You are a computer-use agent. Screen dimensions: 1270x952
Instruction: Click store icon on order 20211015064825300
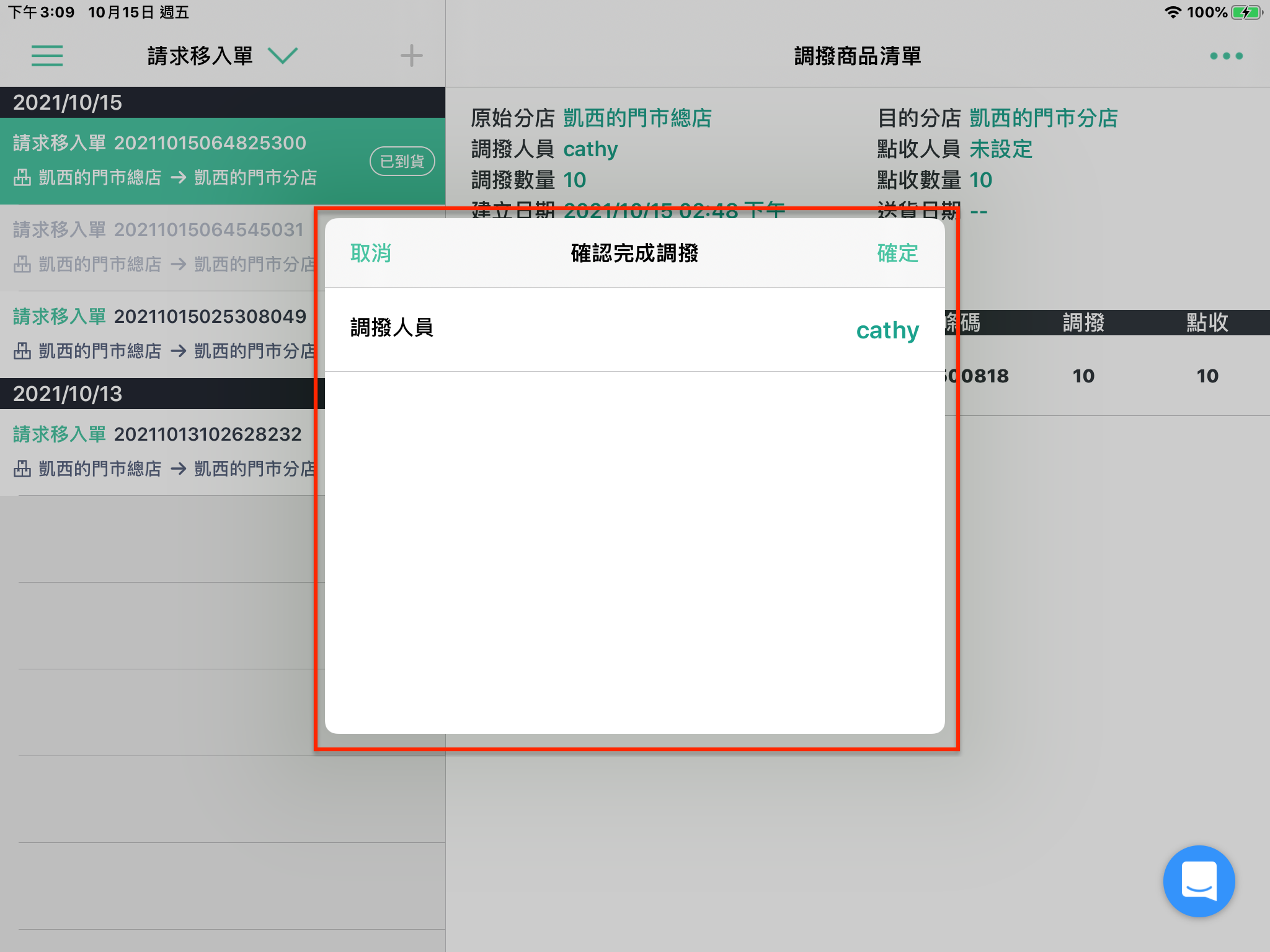(22, 178)
